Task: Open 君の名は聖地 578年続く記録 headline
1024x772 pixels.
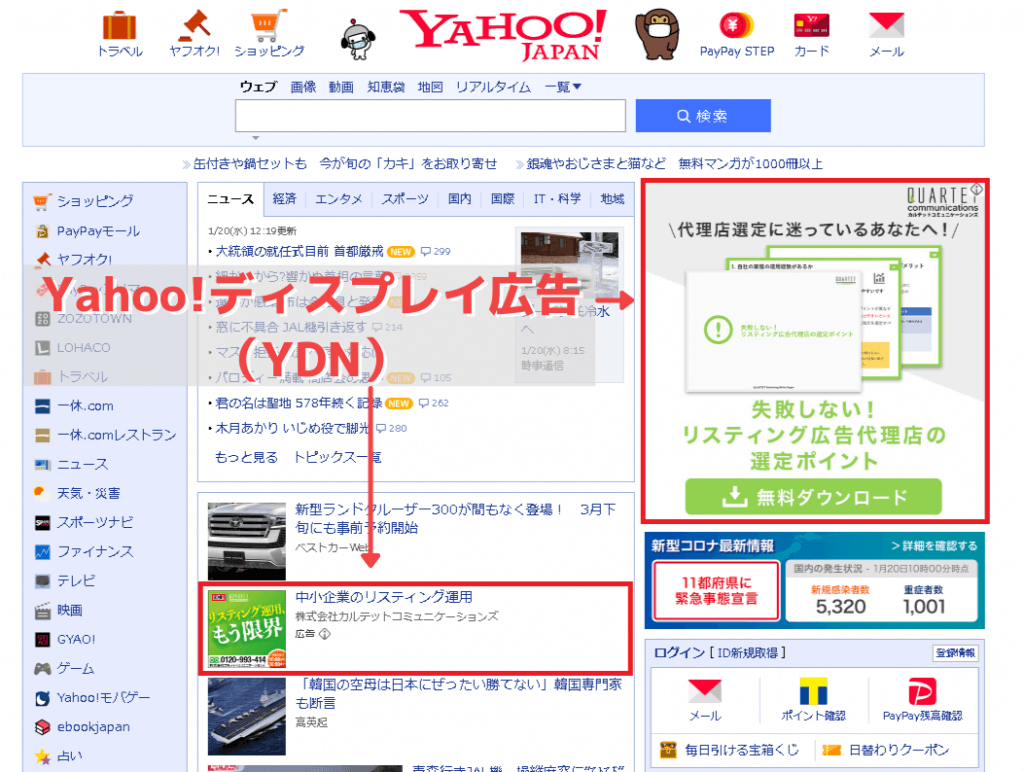Action: [298, 403]
